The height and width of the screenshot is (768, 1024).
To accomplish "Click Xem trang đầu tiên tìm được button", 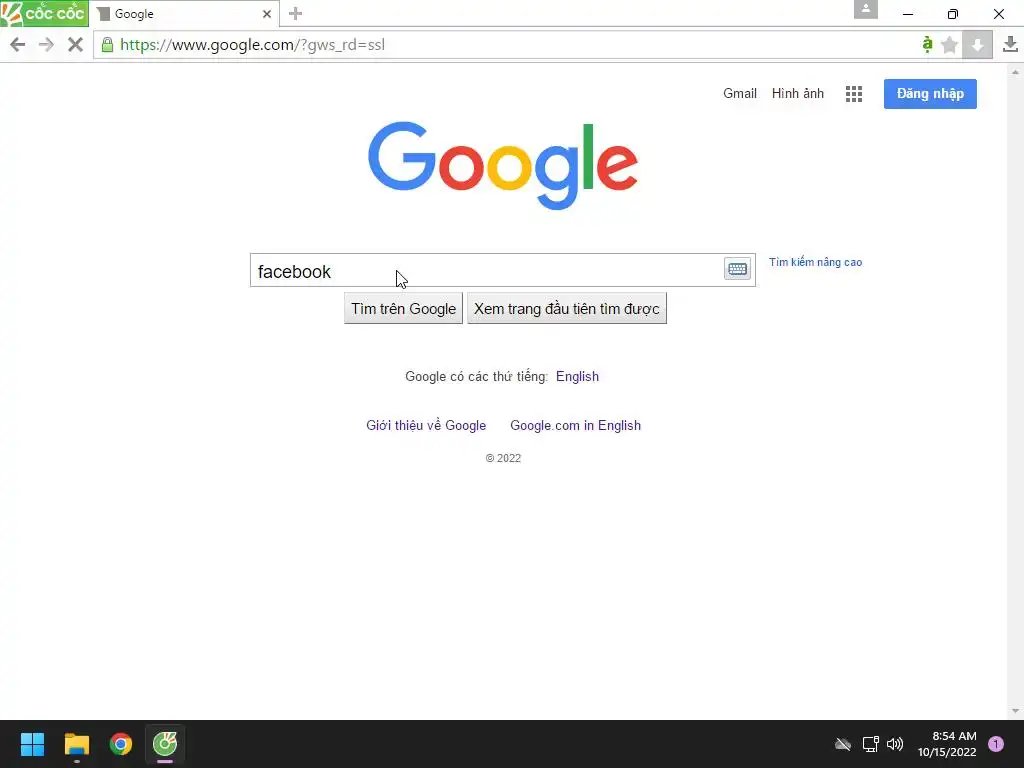I will click(566, 308).
